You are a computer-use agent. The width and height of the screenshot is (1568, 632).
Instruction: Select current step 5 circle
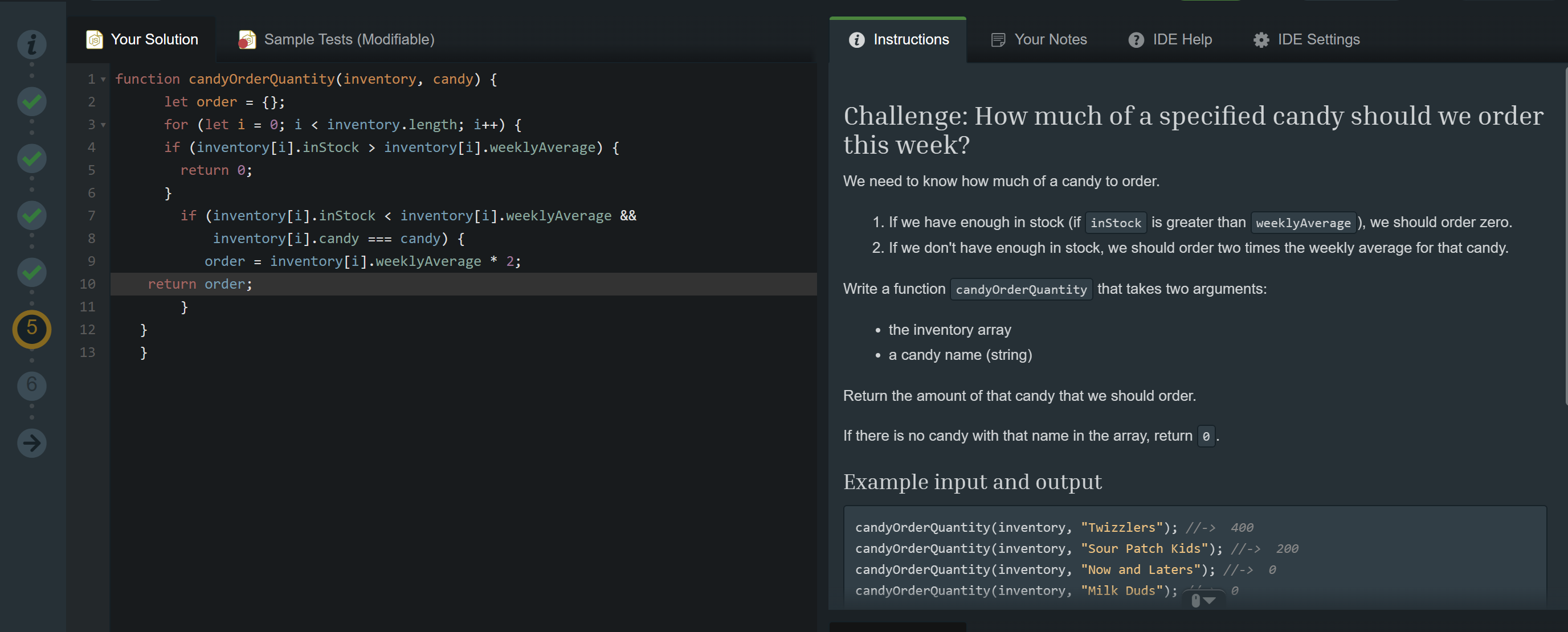[x=32, y=329]
